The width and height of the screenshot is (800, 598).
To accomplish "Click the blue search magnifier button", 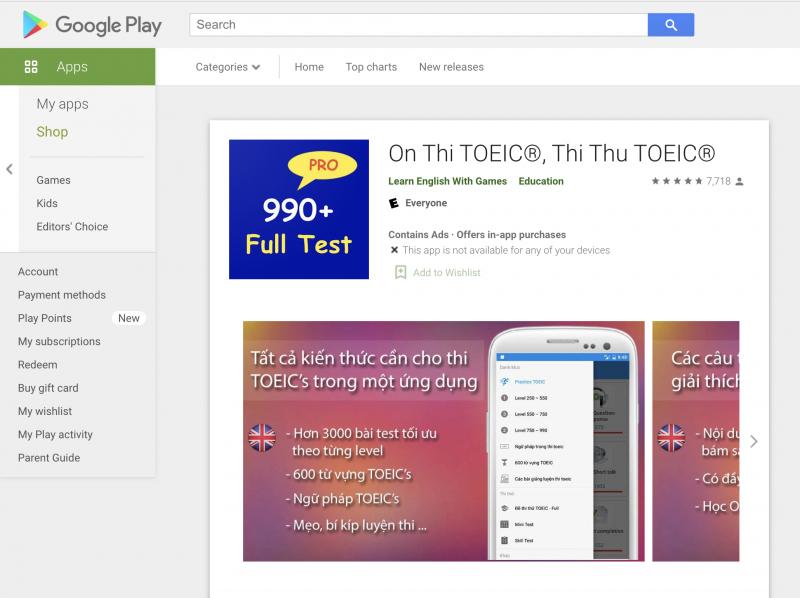I will click(x=670, y=25).
